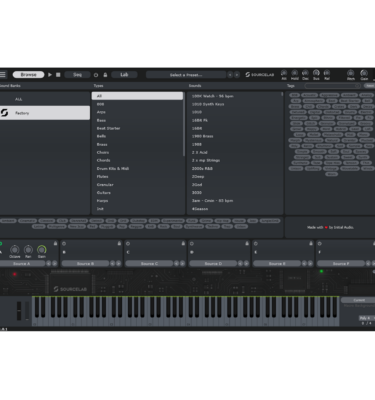Click the Types list scrollbar
The width and height of the screenshot is (375, 400).
click(x=184, y=124)
